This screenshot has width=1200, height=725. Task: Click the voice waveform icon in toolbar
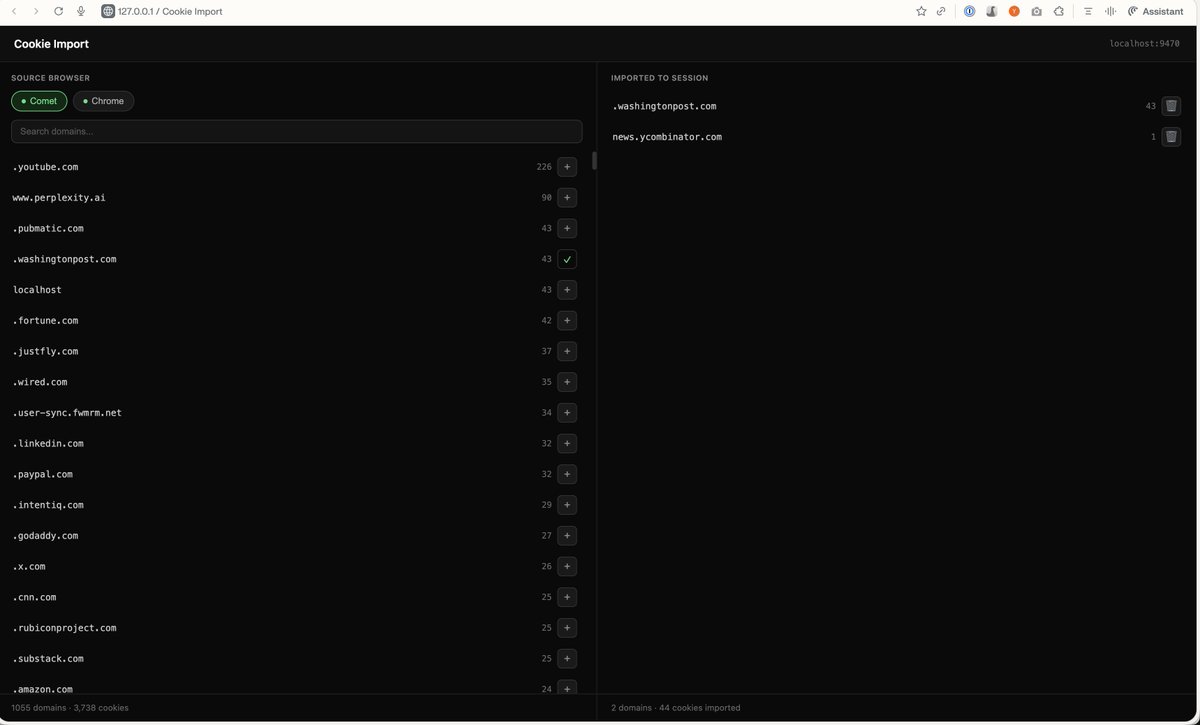click(x=1110, y=11)
